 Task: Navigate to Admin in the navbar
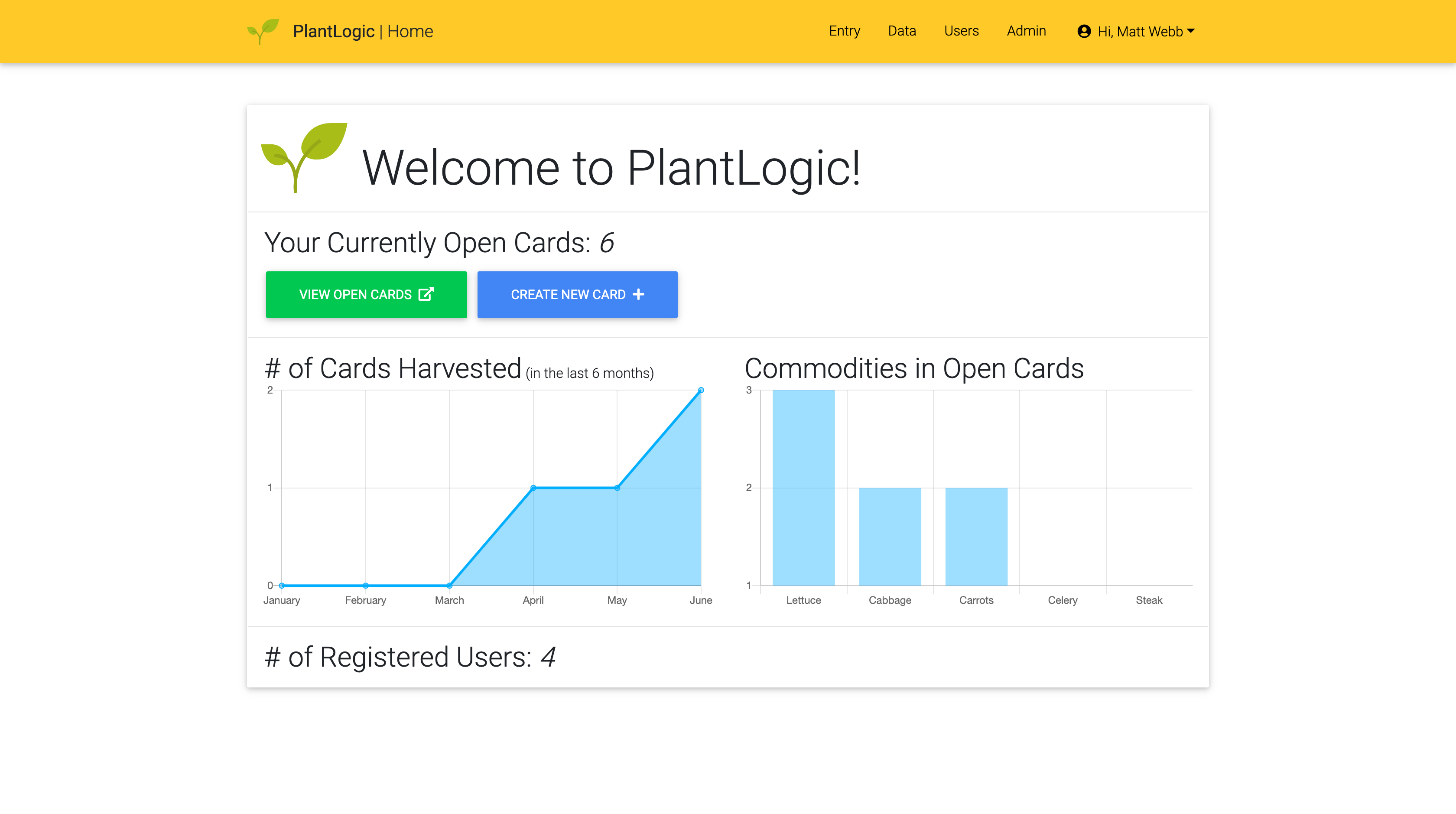pyautogui.click(x=1026, y=31)
